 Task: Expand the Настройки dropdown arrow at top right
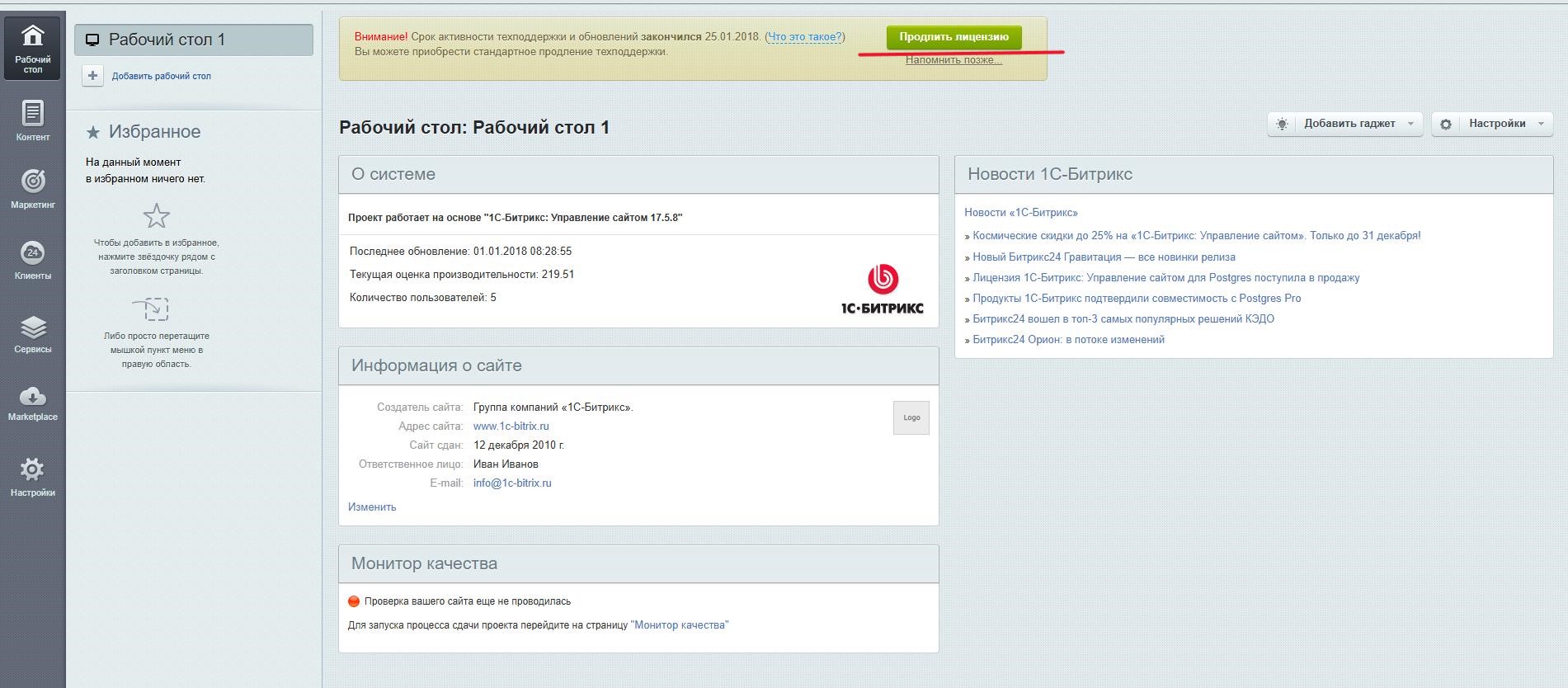(x=1542, y=124)
